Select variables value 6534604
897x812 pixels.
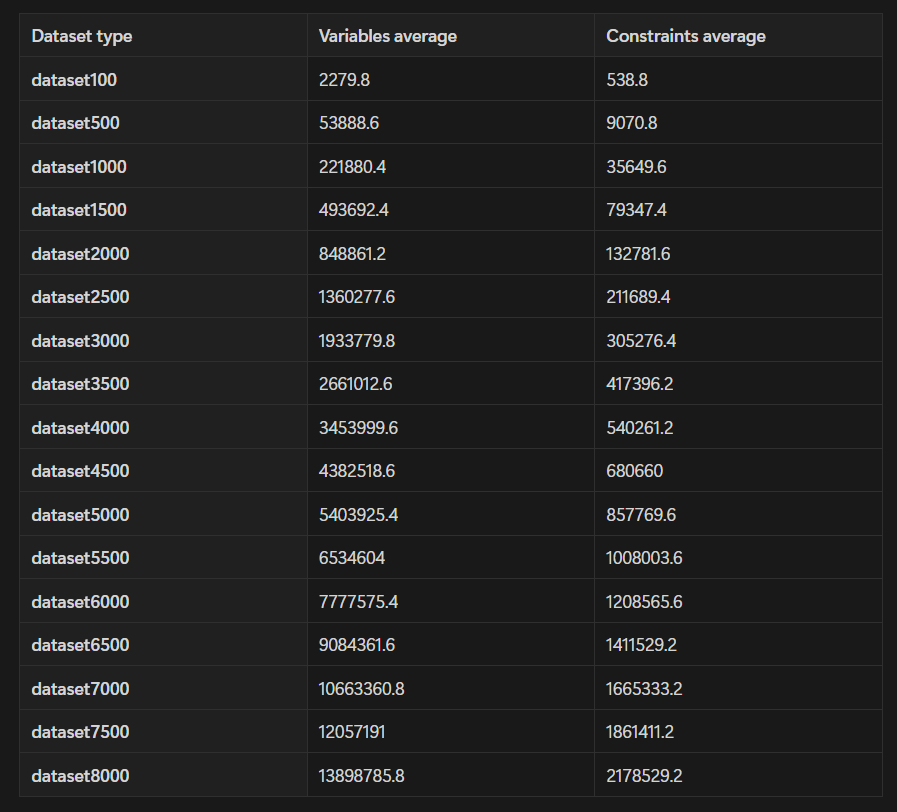click(x=352, y=558)
